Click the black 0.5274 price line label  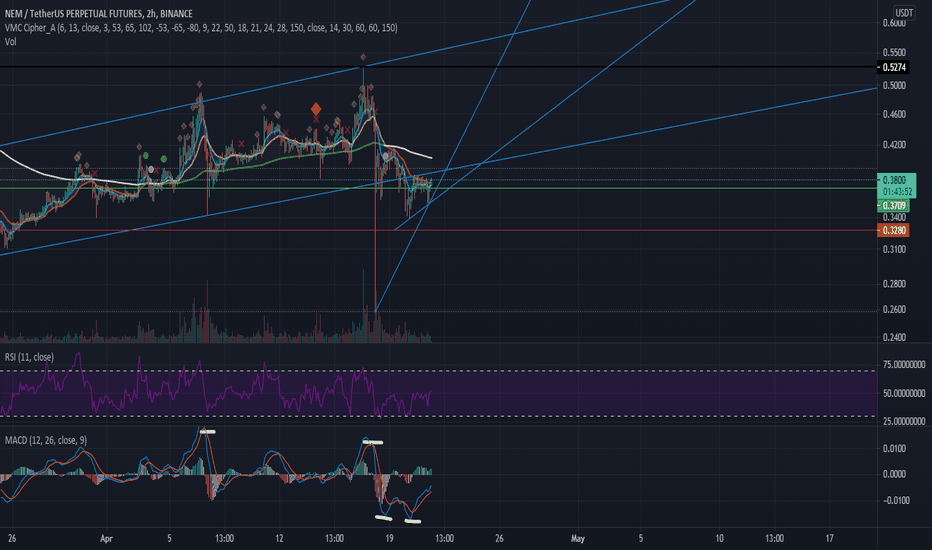pos(893,67)
